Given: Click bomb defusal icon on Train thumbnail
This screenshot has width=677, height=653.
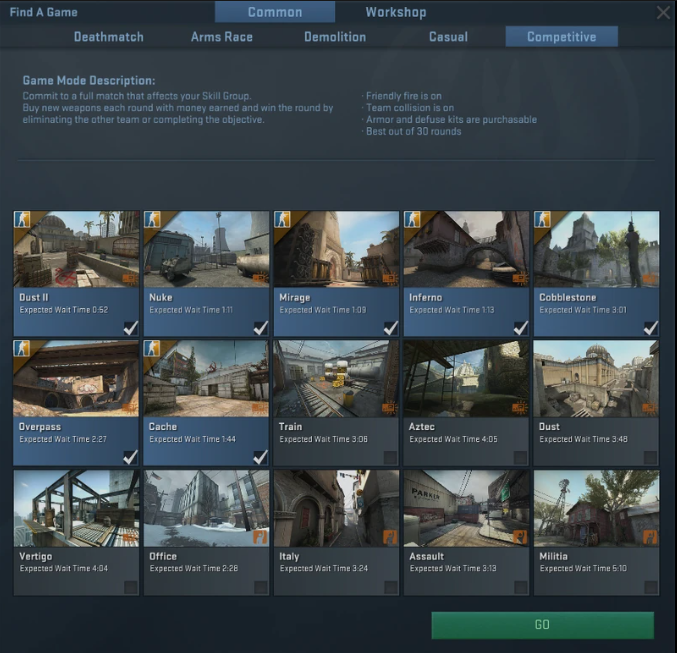Looking at the screenshot, I should pos(390,408).
